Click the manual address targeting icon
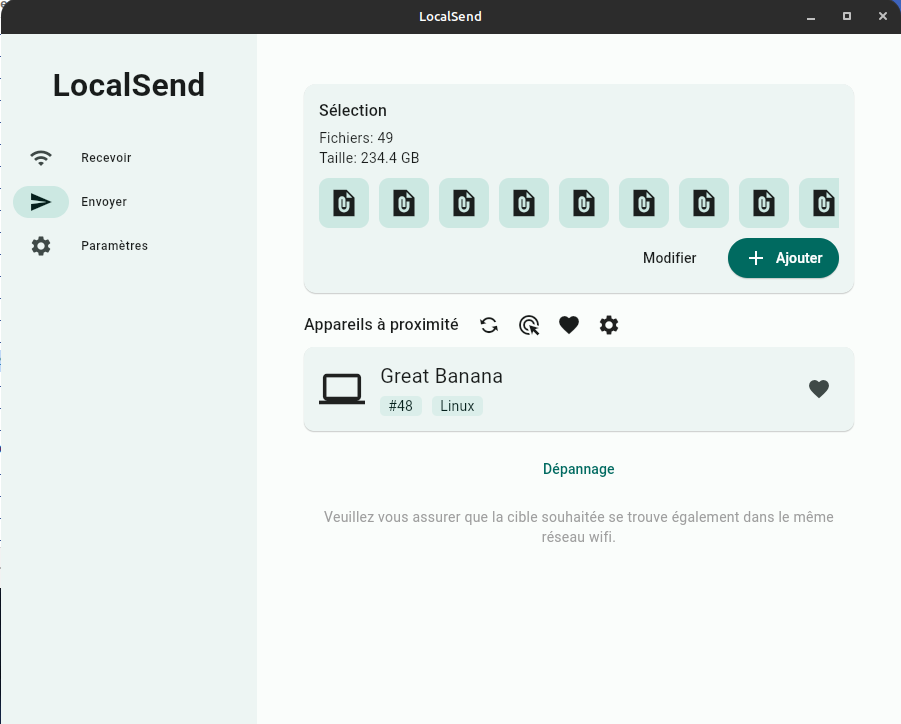Viewport: 901px width, 724px height. click(x=529, y=325)
